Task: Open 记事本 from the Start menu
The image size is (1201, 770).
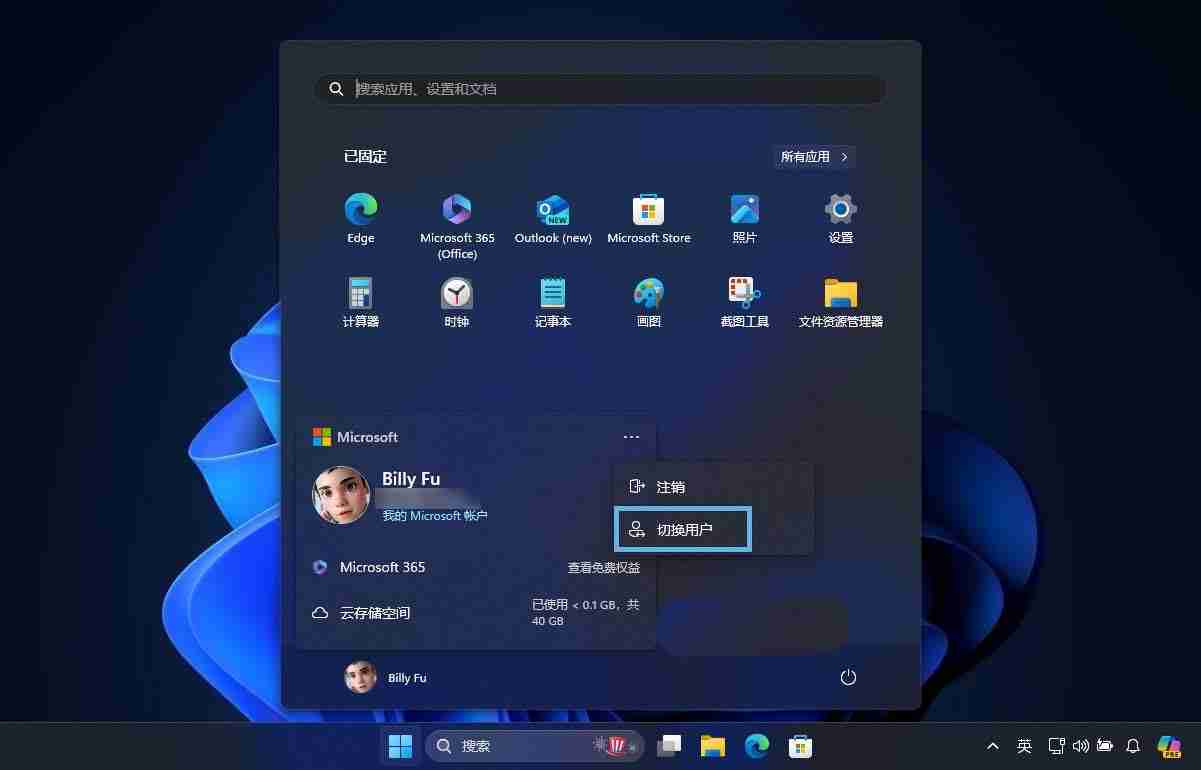Action: 553,295
